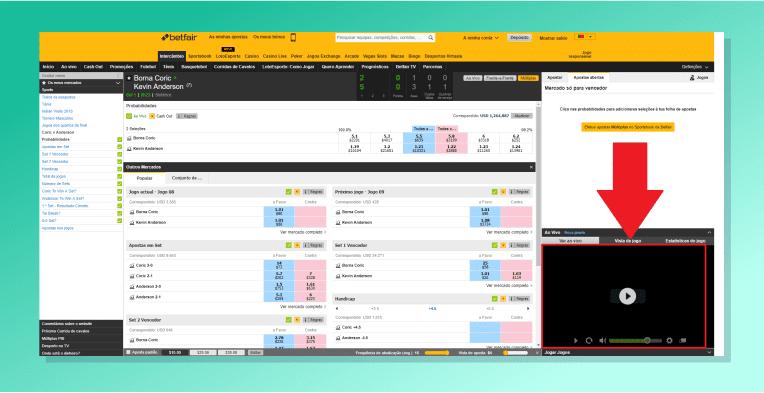This screenshot has height=393, width=764.
Task: Collapse the Ao Vivo video panel
Action: point(709,233)
